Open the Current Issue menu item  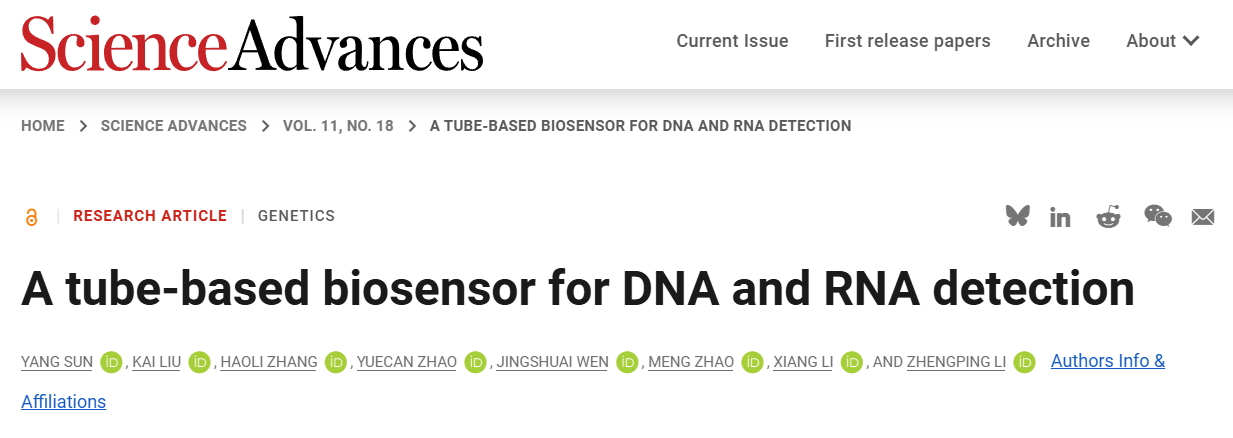click(x=732, y=41)
